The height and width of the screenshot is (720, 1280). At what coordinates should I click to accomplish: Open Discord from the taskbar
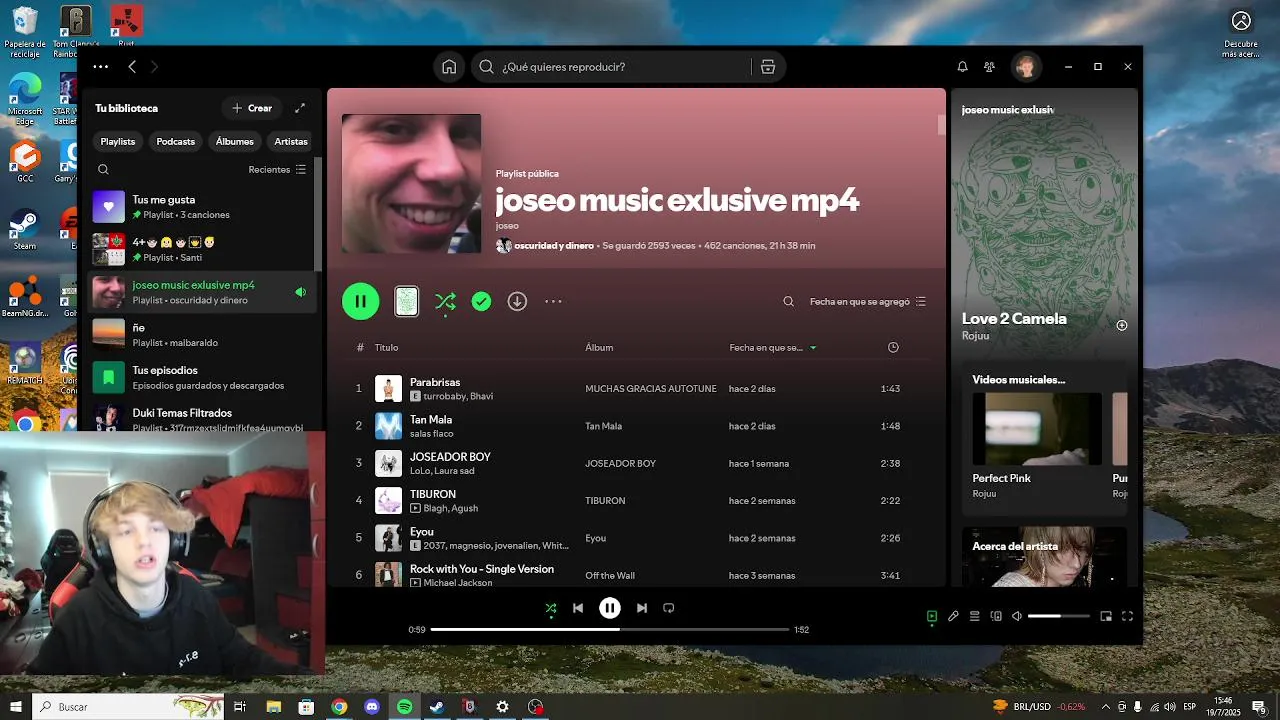pyautogui.click(x=372, y=707)
